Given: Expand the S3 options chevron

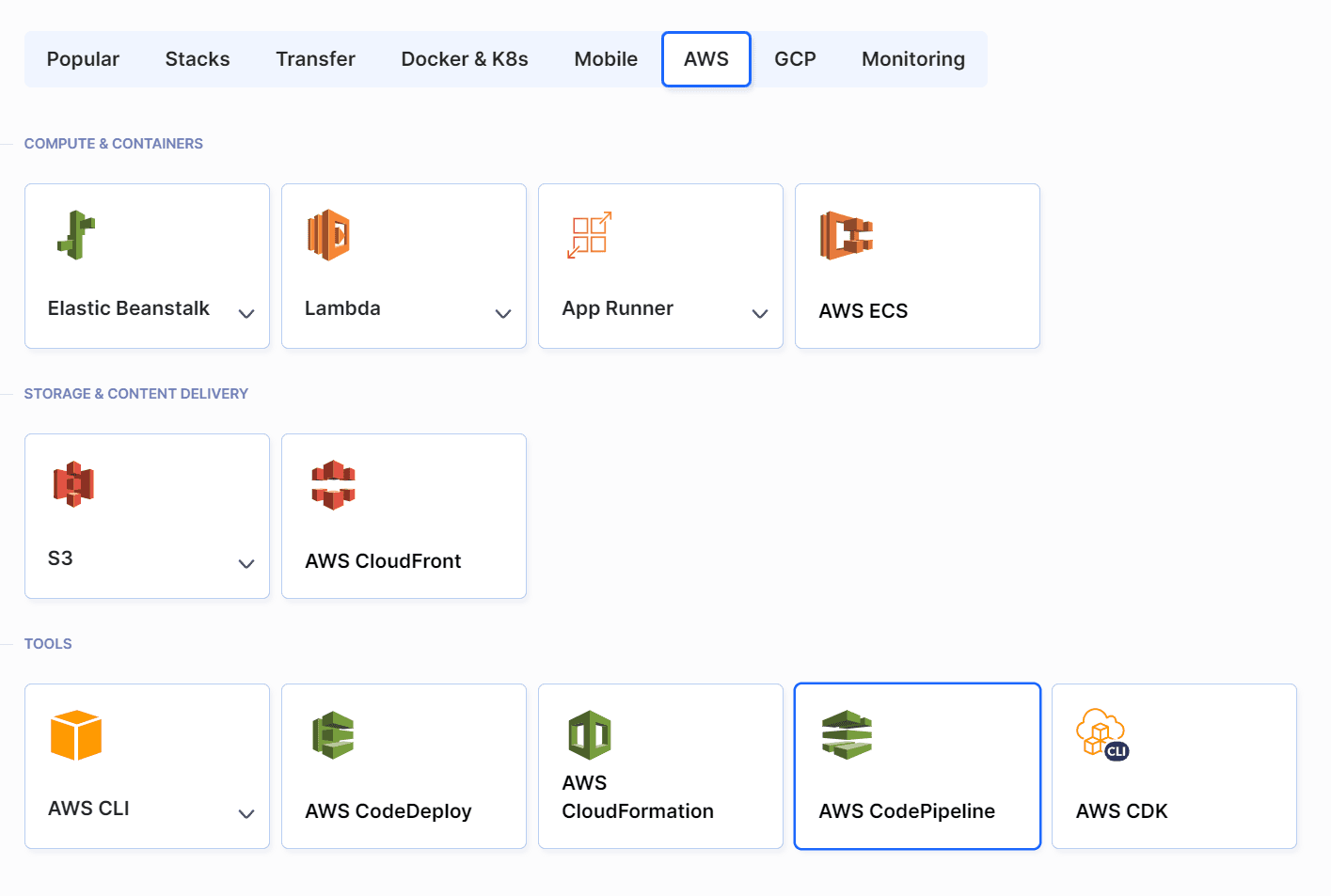Looking at the screenshot, I should pyautogui.click(x=246, y=564).
